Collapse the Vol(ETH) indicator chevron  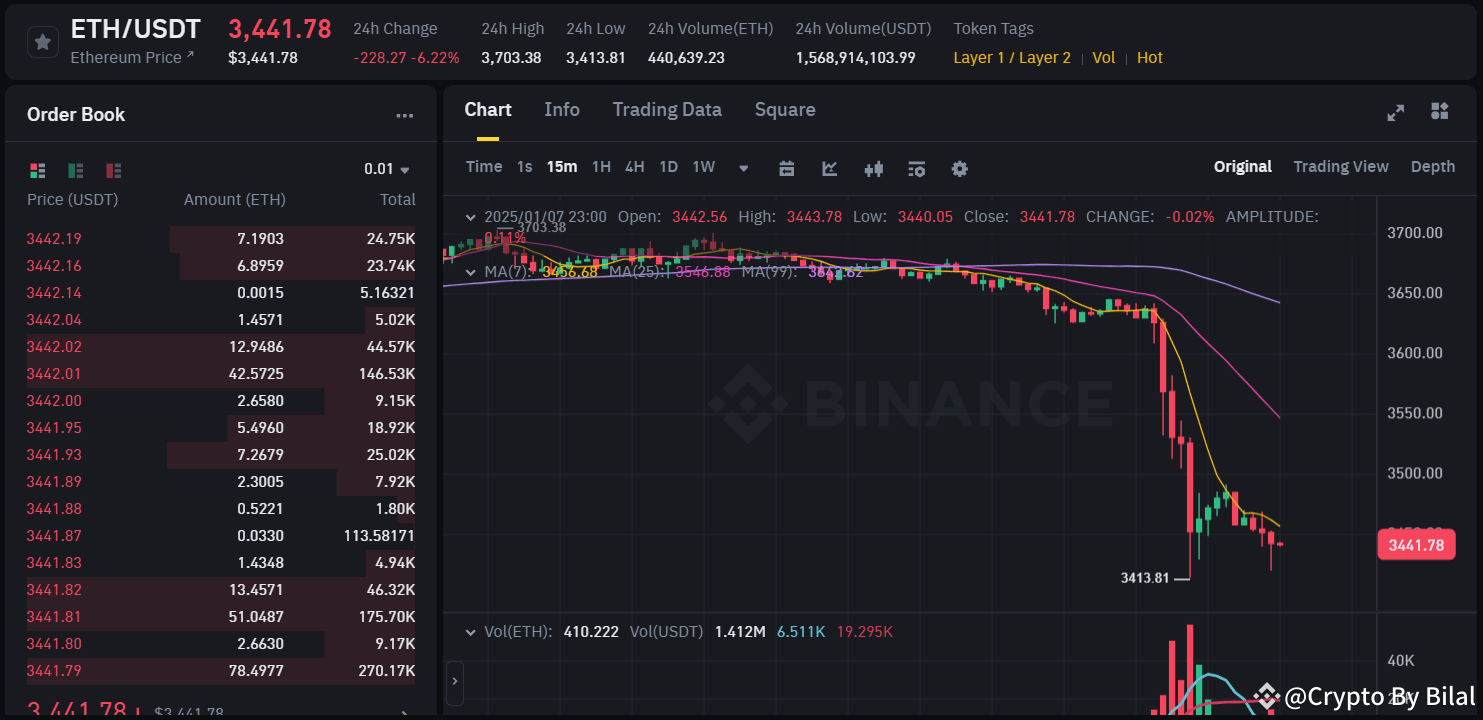click(471, 632)
